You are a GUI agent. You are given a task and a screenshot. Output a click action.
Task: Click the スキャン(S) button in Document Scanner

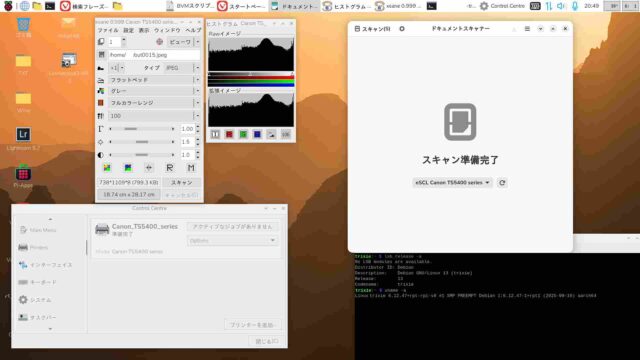point(372,29)
